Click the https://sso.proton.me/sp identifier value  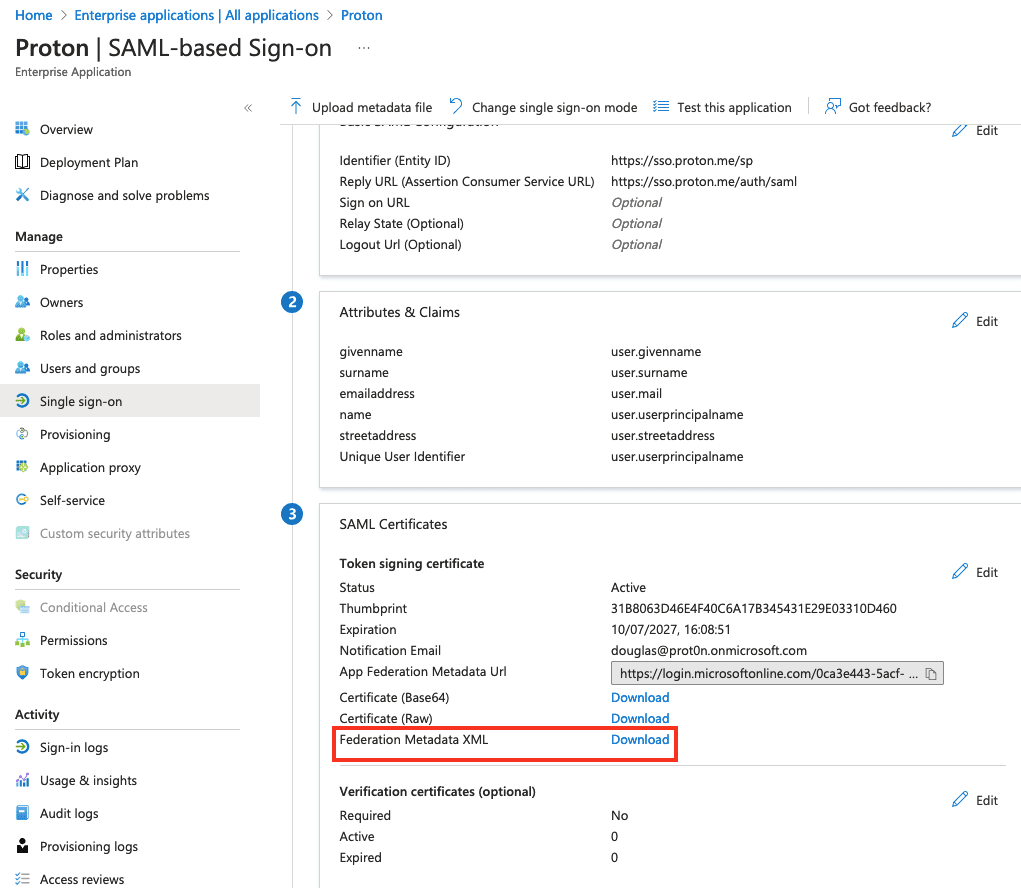click(682, 160)
